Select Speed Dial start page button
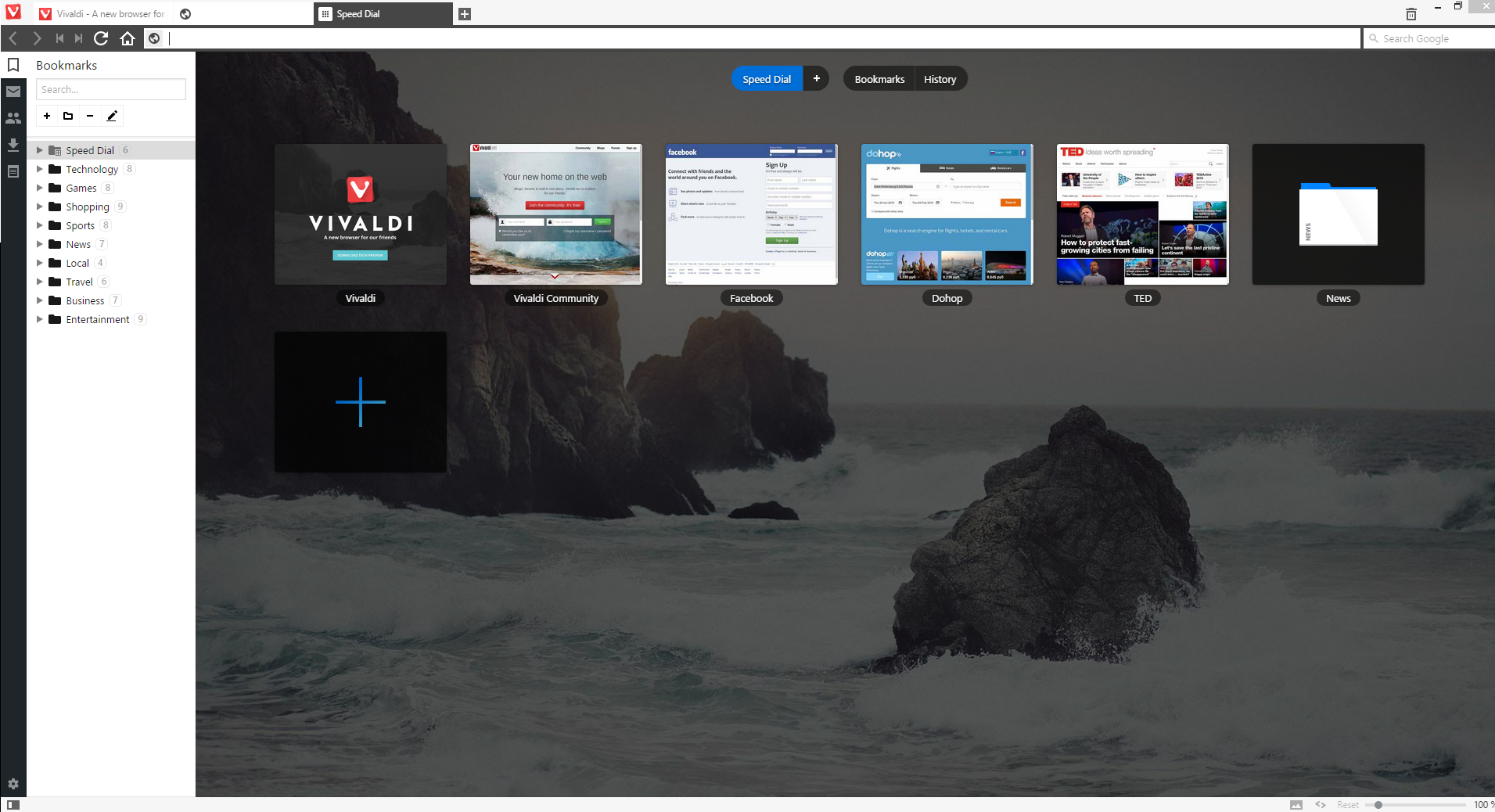This screenshot has width=1495, height=812. 767,78
